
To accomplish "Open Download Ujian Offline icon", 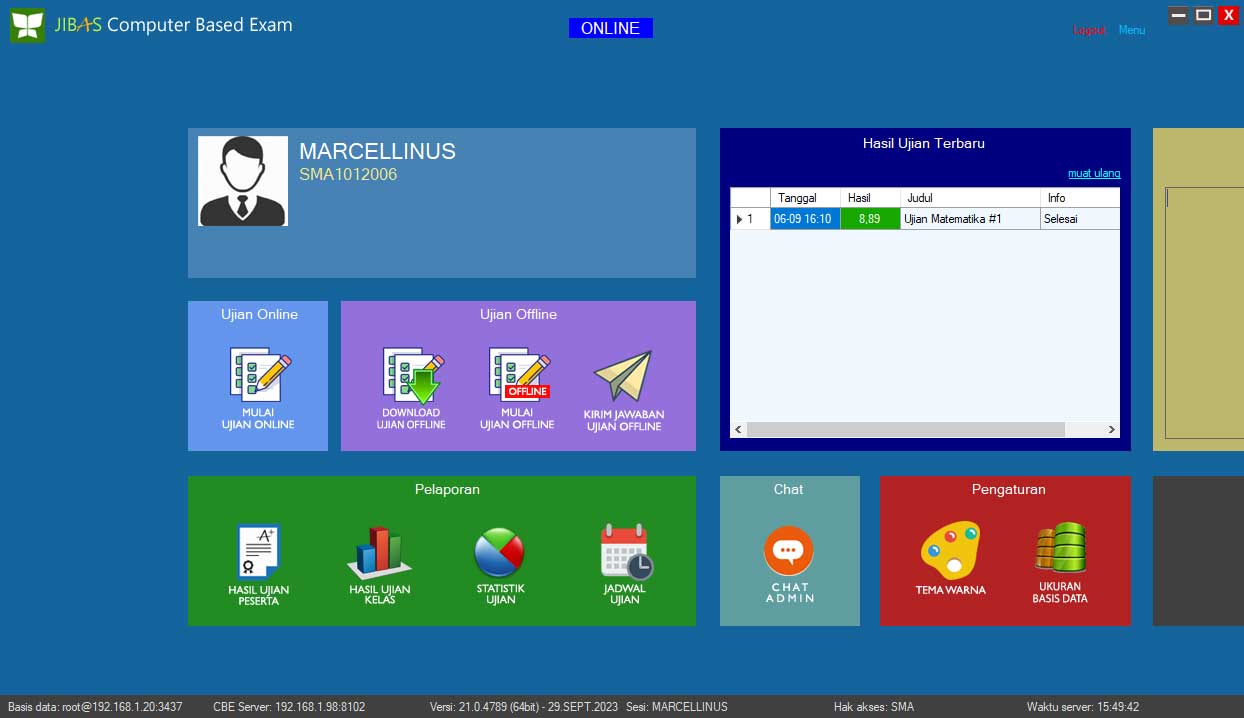I will click(x=411, y=387).
